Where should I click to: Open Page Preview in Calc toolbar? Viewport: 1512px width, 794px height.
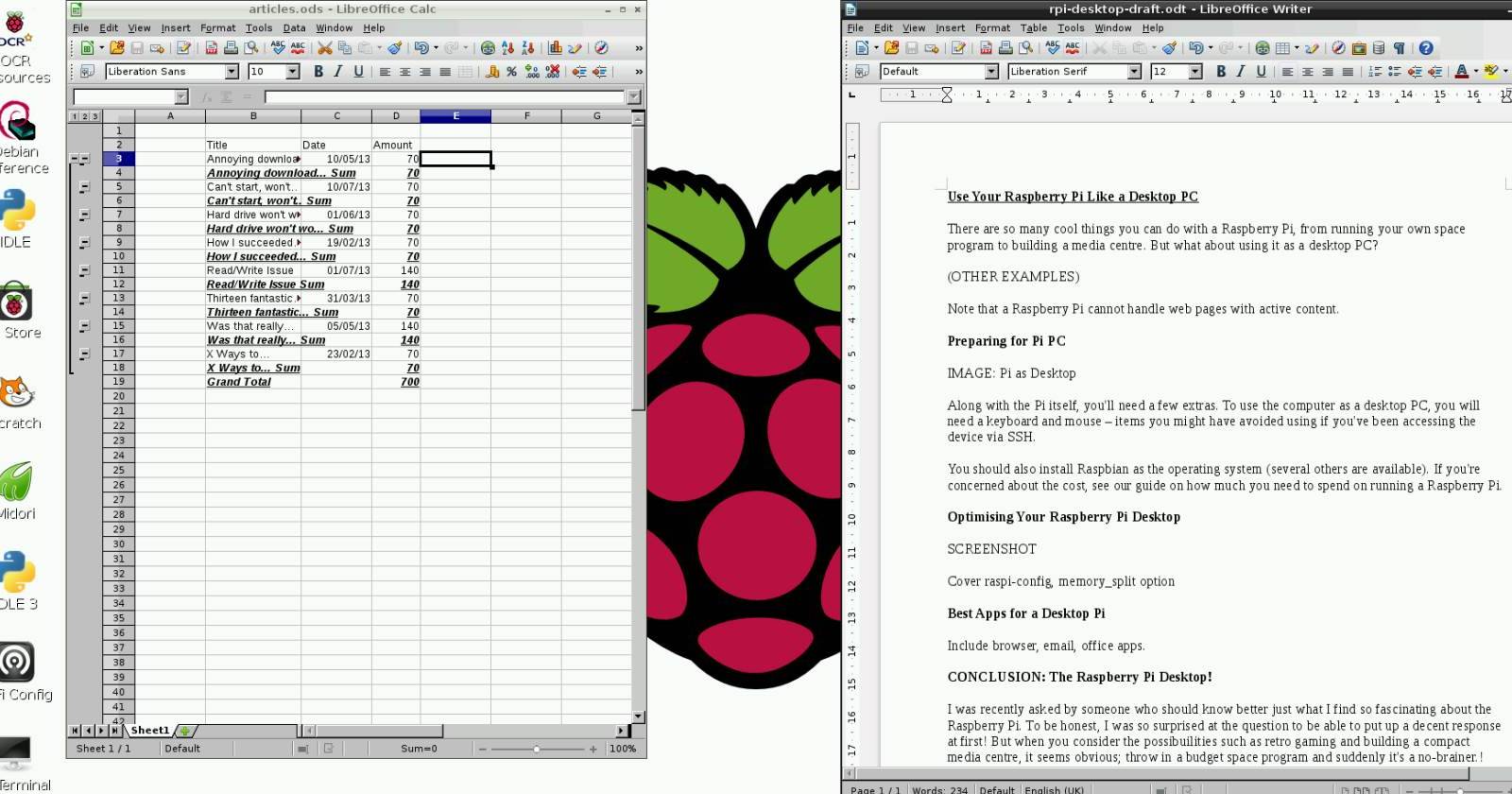pos(250,47)
